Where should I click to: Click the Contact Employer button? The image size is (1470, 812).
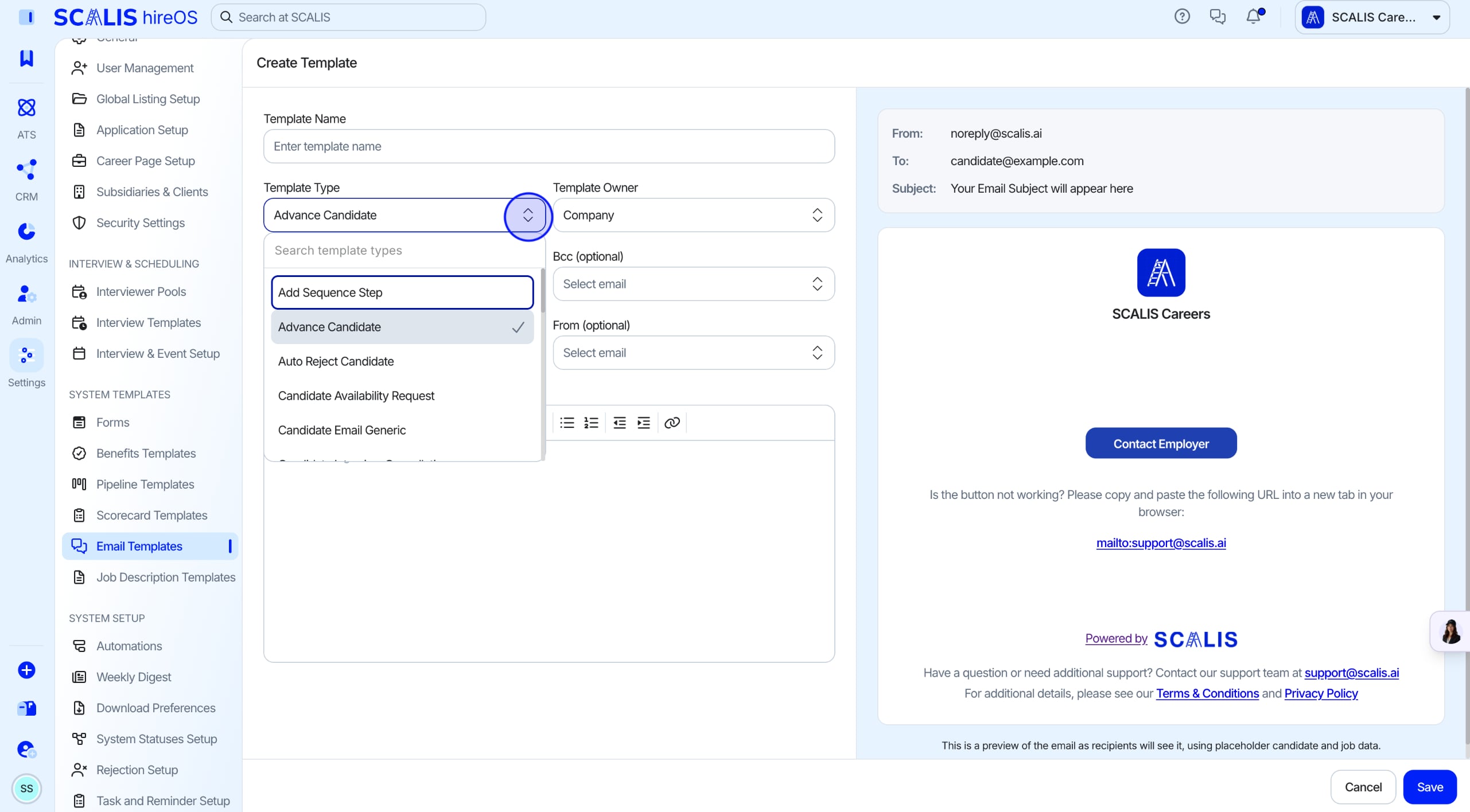pos(1161,443)
